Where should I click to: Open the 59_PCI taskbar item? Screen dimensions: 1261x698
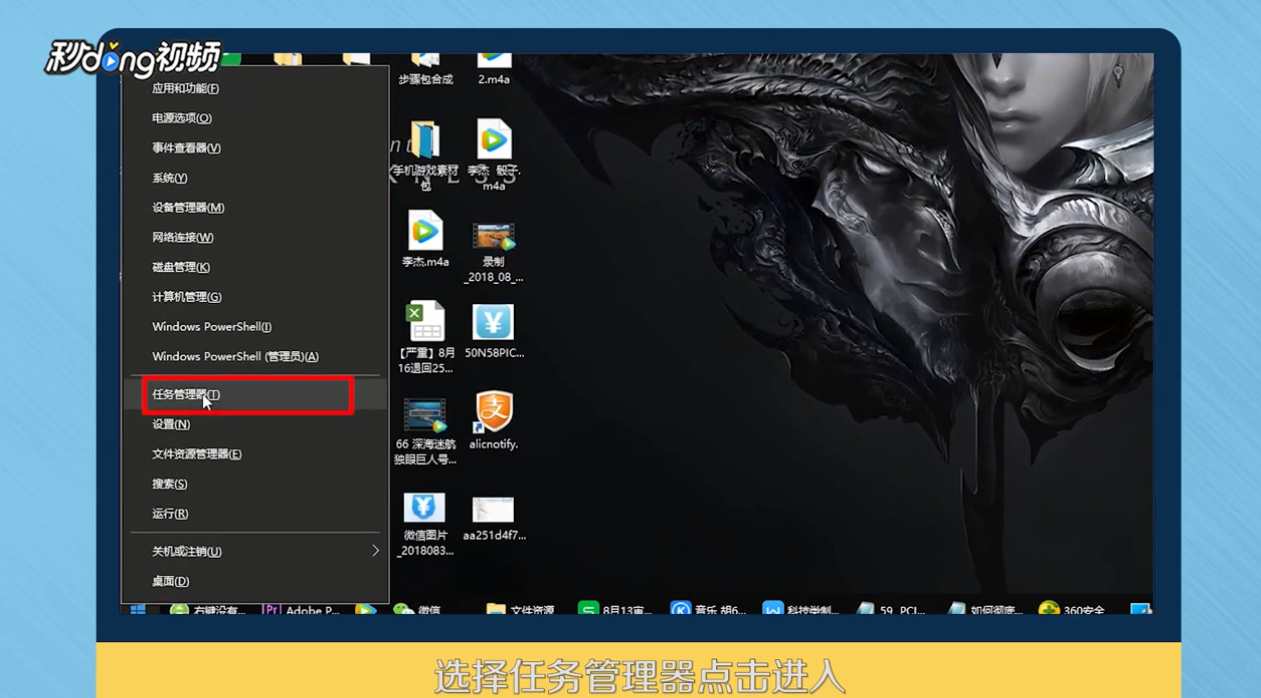[891, 609]
